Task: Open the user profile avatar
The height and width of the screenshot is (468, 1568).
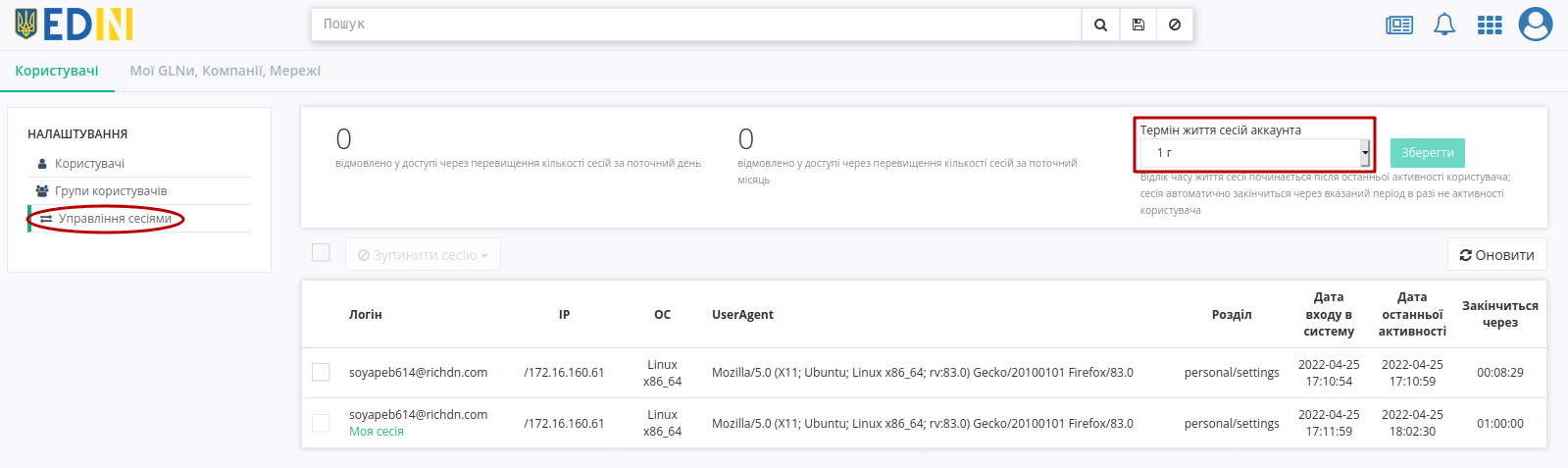Action: click(x=1536, y=25)
